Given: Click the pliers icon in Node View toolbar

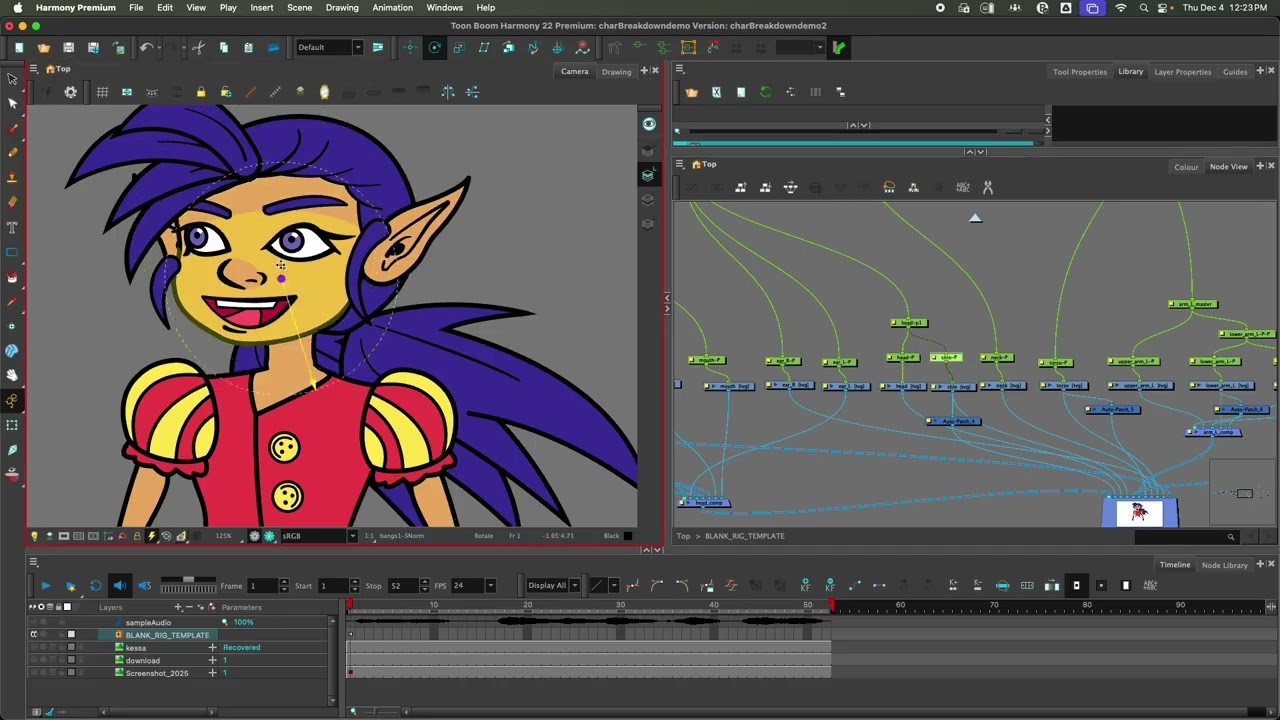Looking at the screenshot, I should 987,187.
